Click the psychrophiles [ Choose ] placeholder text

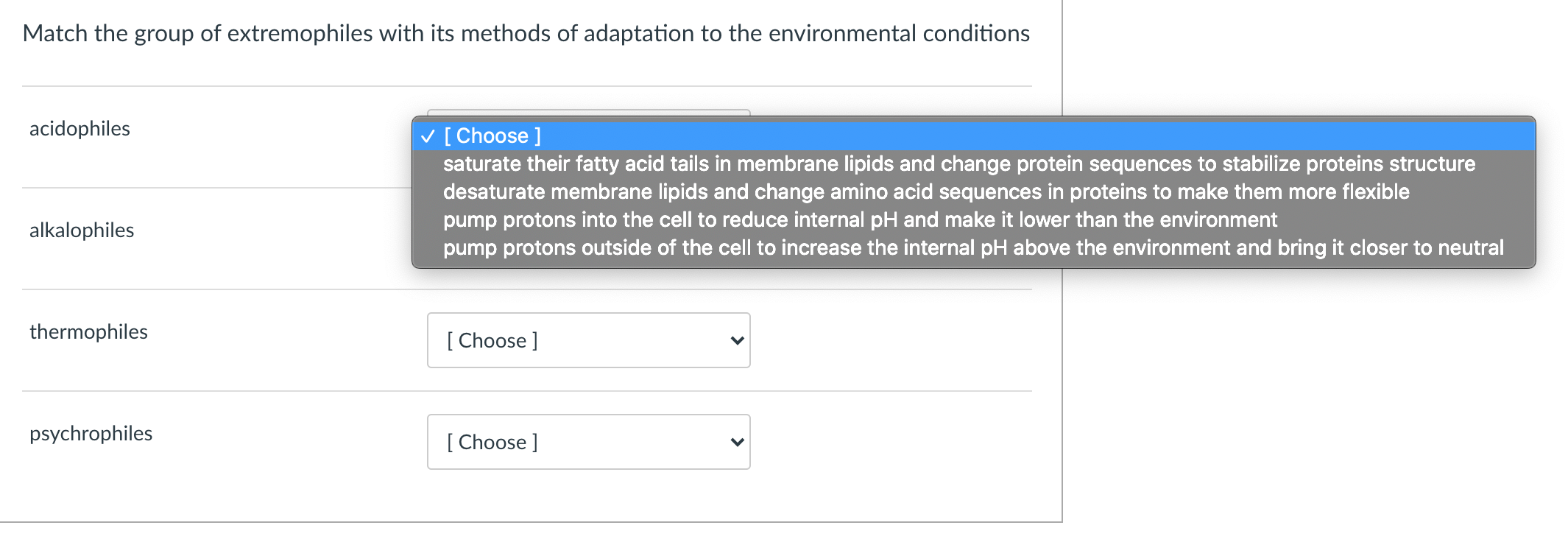[492, 441]
